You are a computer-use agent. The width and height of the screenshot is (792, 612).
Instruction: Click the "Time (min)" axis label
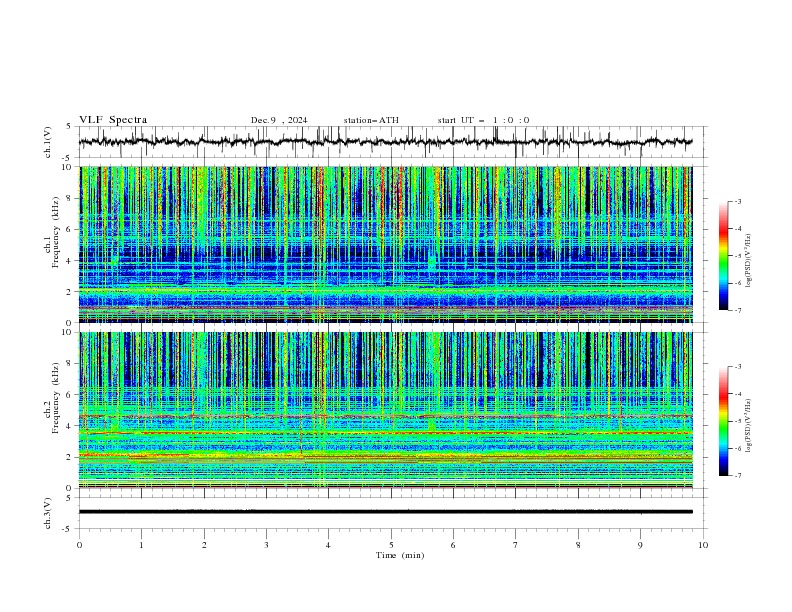pos(400,555)
